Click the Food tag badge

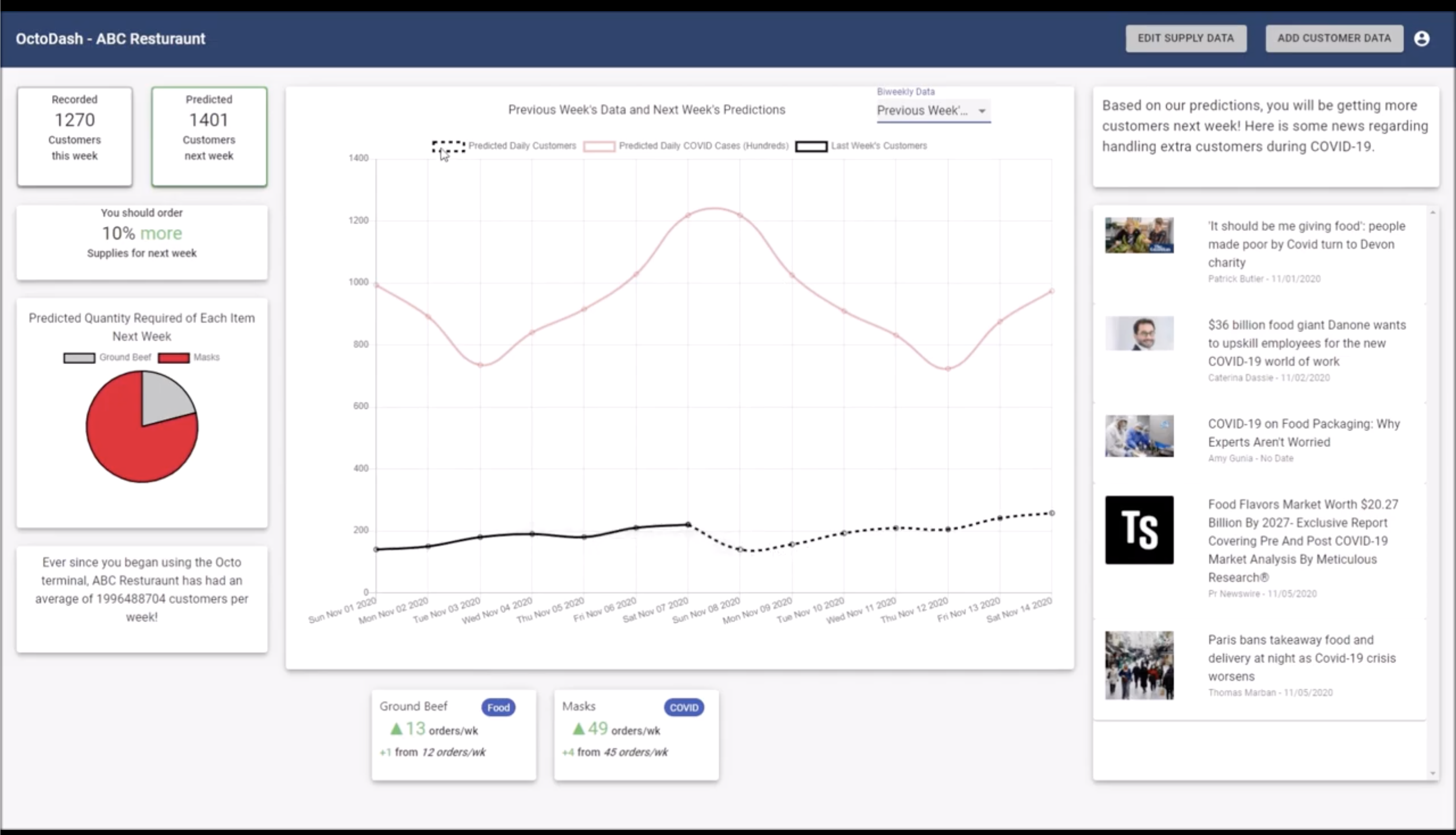[498, 708]
